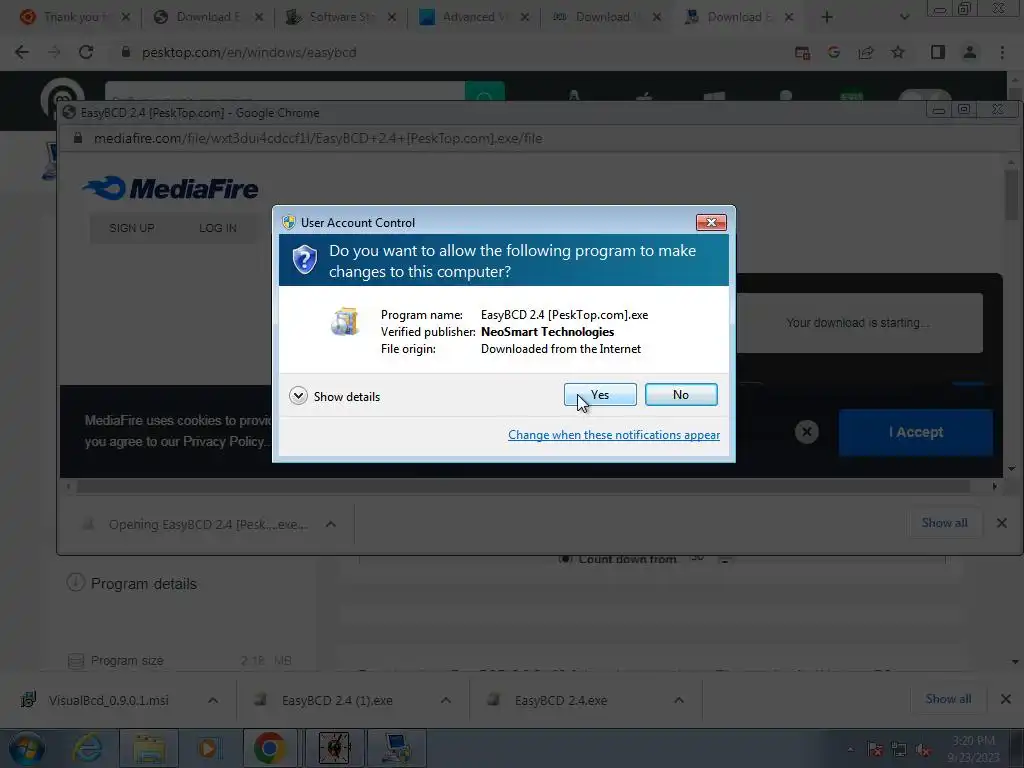Dismiss the MediaFire cookie banner X

click(807, 432)
